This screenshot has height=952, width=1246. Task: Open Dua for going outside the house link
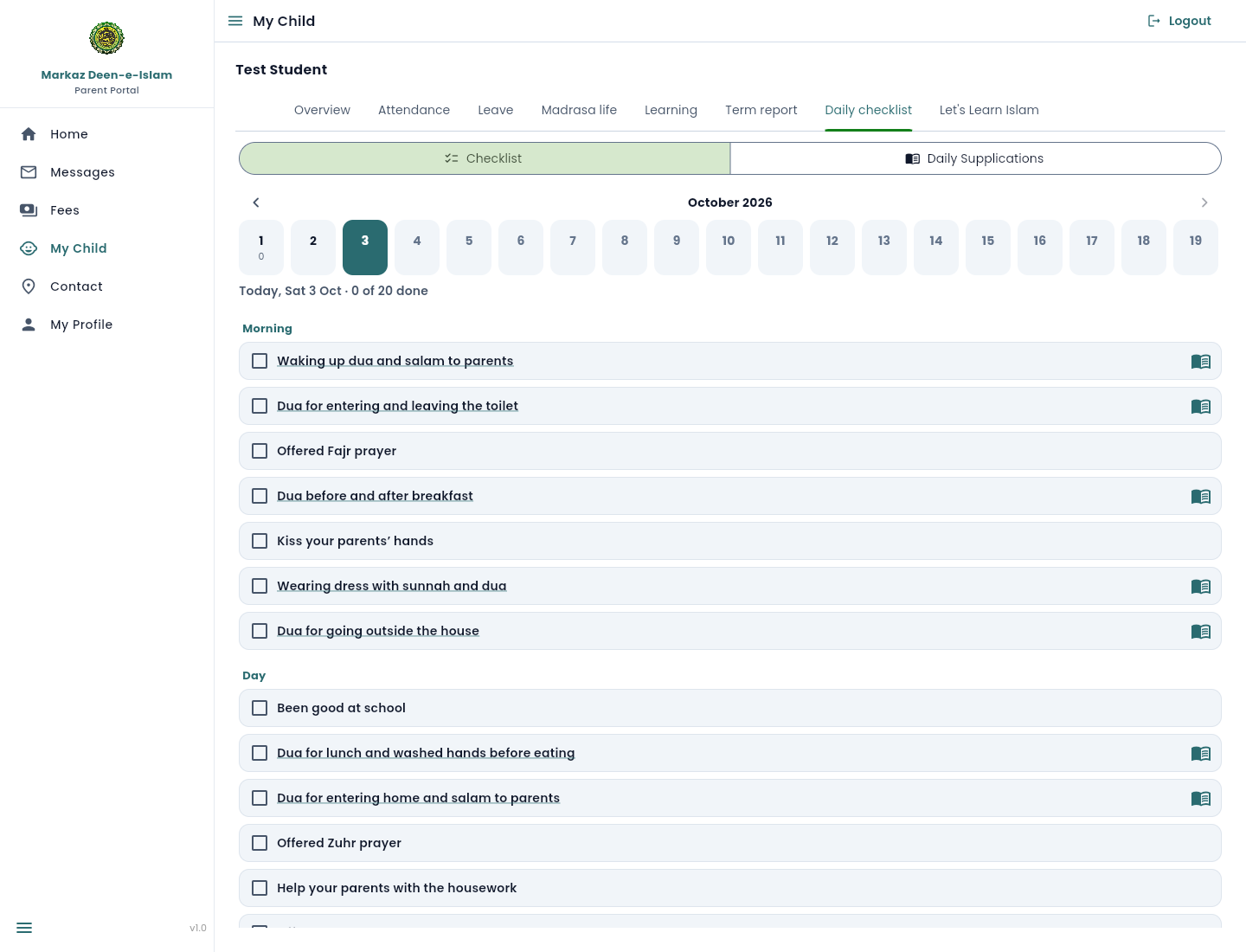pyautogui.click(x=378, y=631)
